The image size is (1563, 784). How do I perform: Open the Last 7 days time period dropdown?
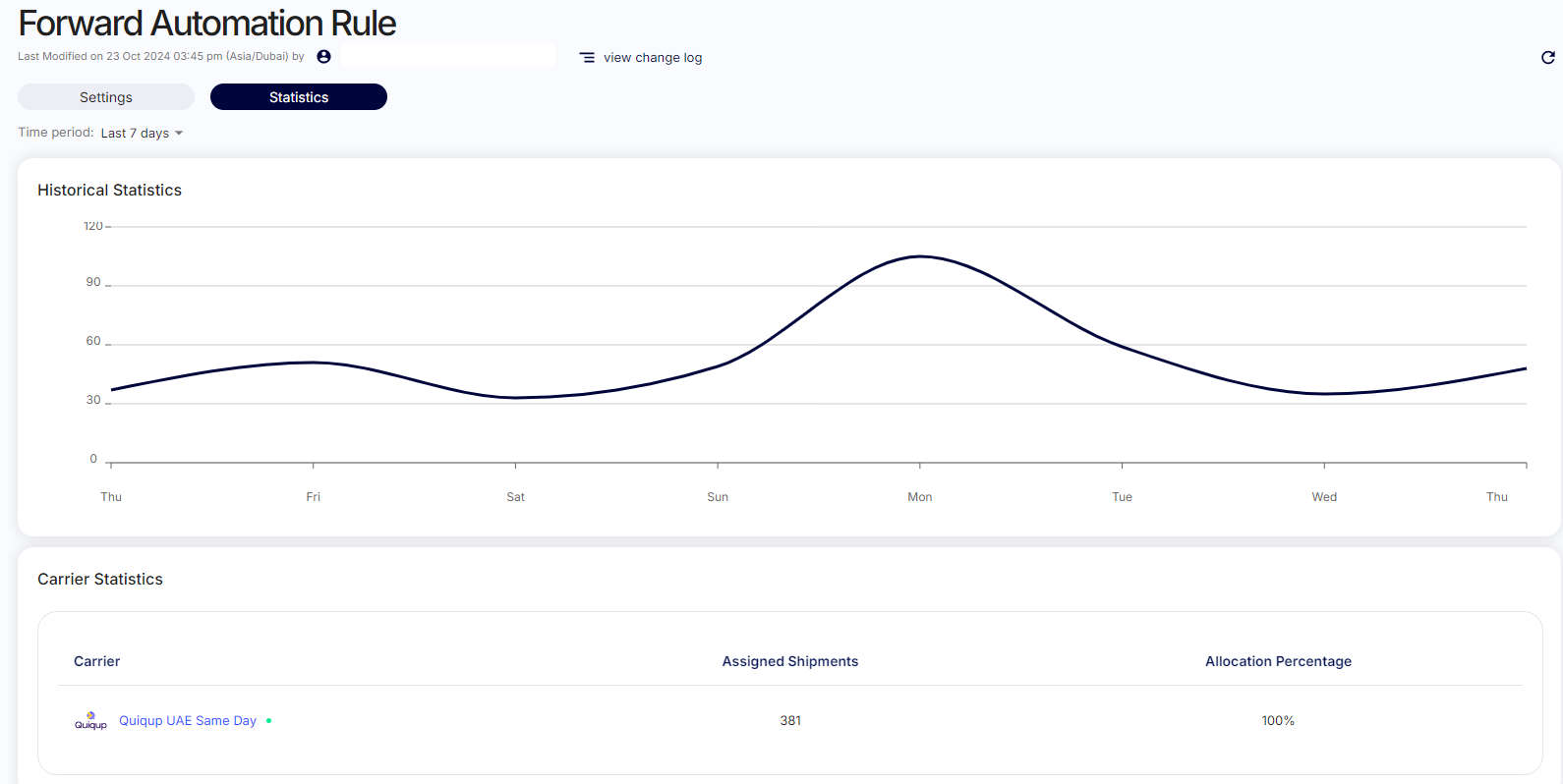pos(136,134)
